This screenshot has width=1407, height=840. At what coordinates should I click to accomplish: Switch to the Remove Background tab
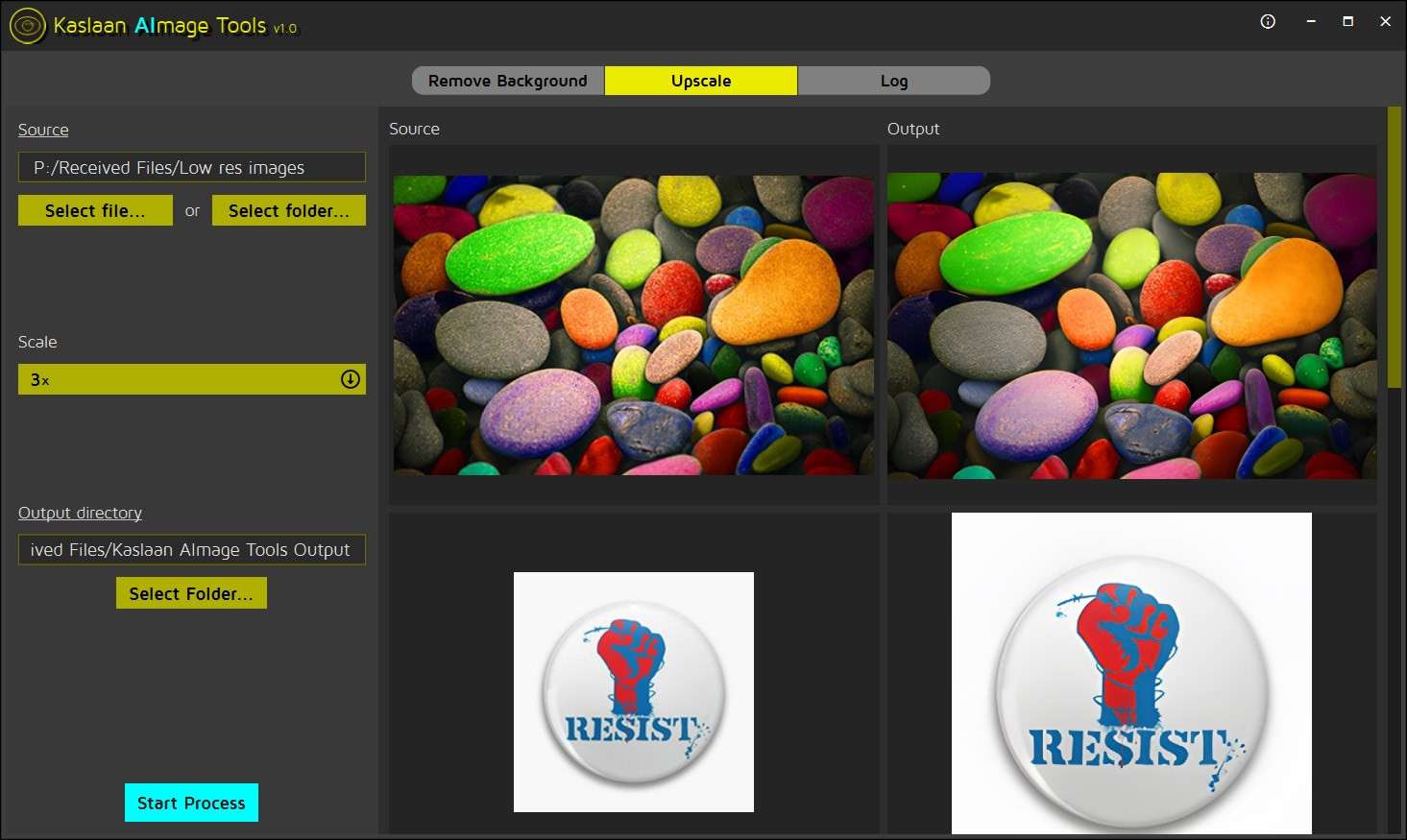click(x=508, y=81)
